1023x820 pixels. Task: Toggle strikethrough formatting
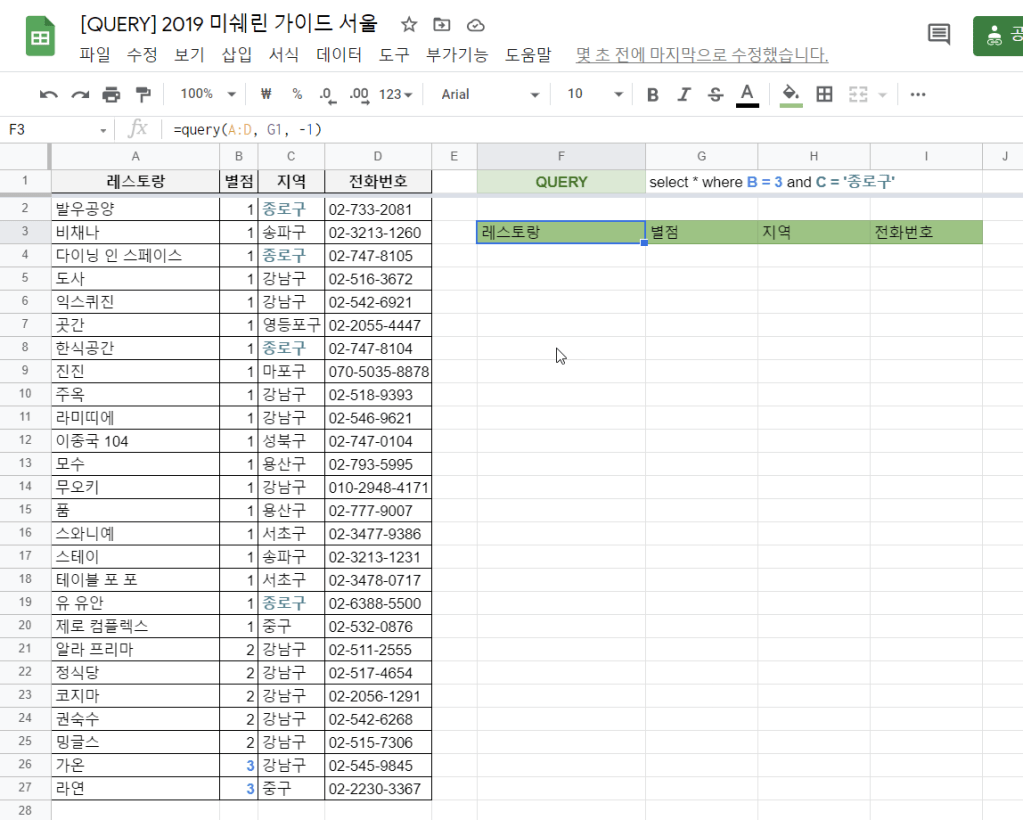click(715, 94)
